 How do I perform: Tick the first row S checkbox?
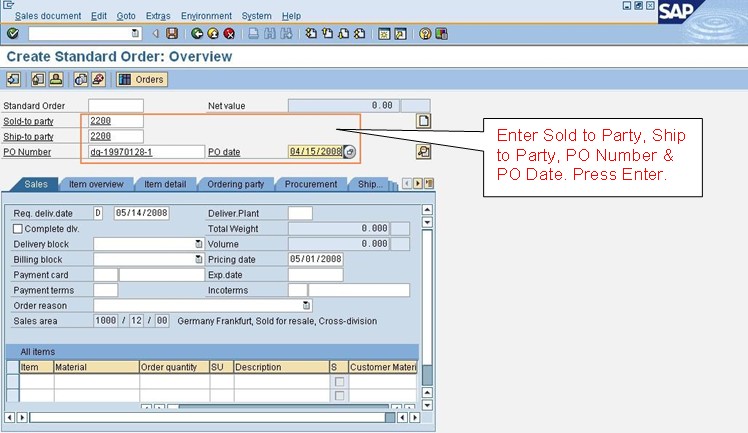[x=340, y=382]
